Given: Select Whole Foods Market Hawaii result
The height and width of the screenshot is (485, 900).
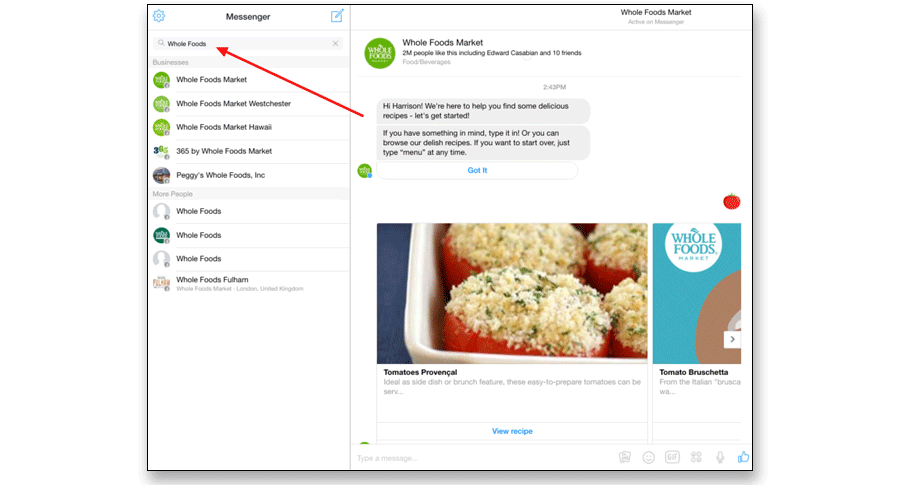Looking at the screenshot, I should (x=251, y=127).
